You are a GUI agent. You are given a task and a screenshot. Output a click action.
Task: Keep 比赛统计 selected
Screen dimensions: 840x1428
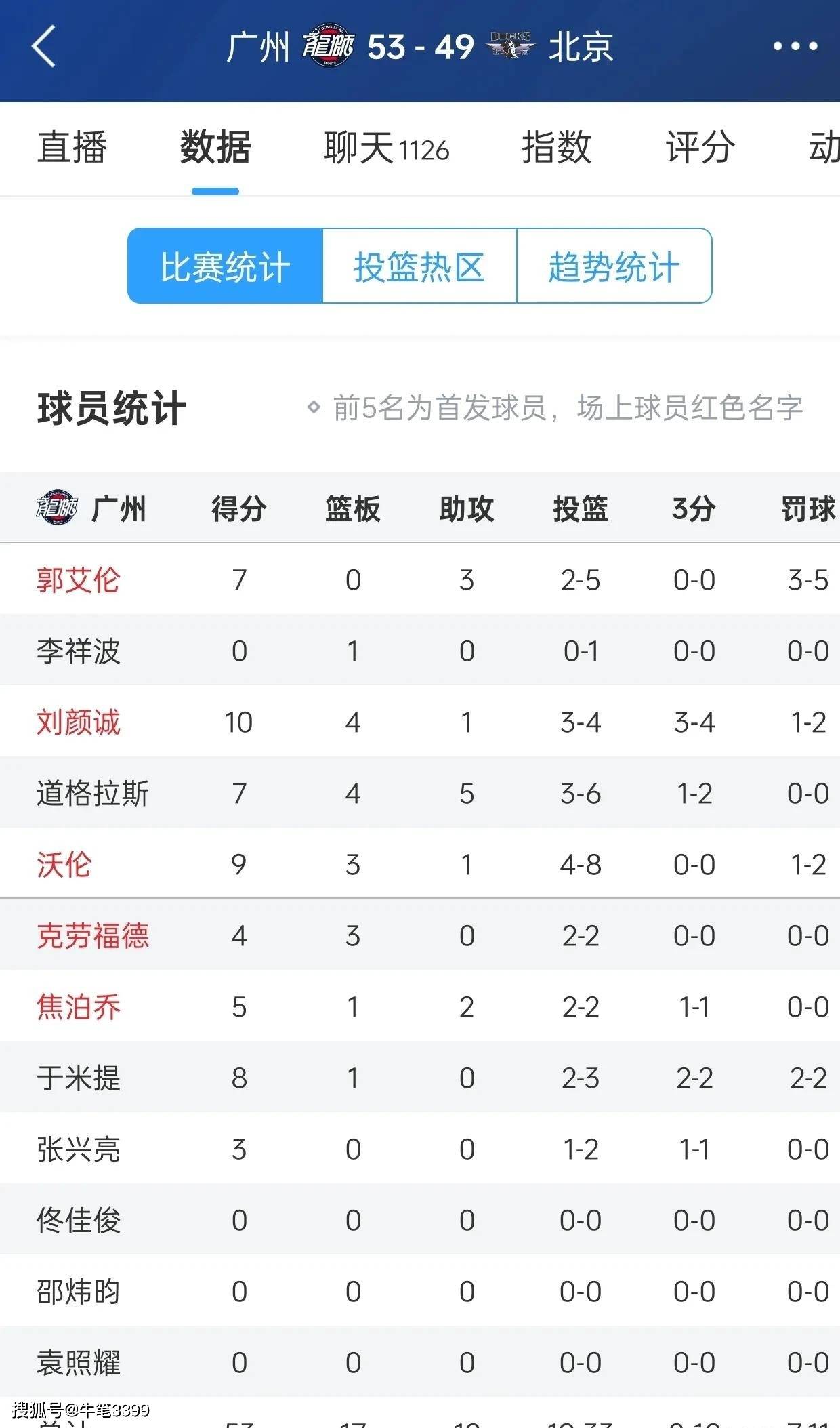pyautogui.click(x=225, y=266)
